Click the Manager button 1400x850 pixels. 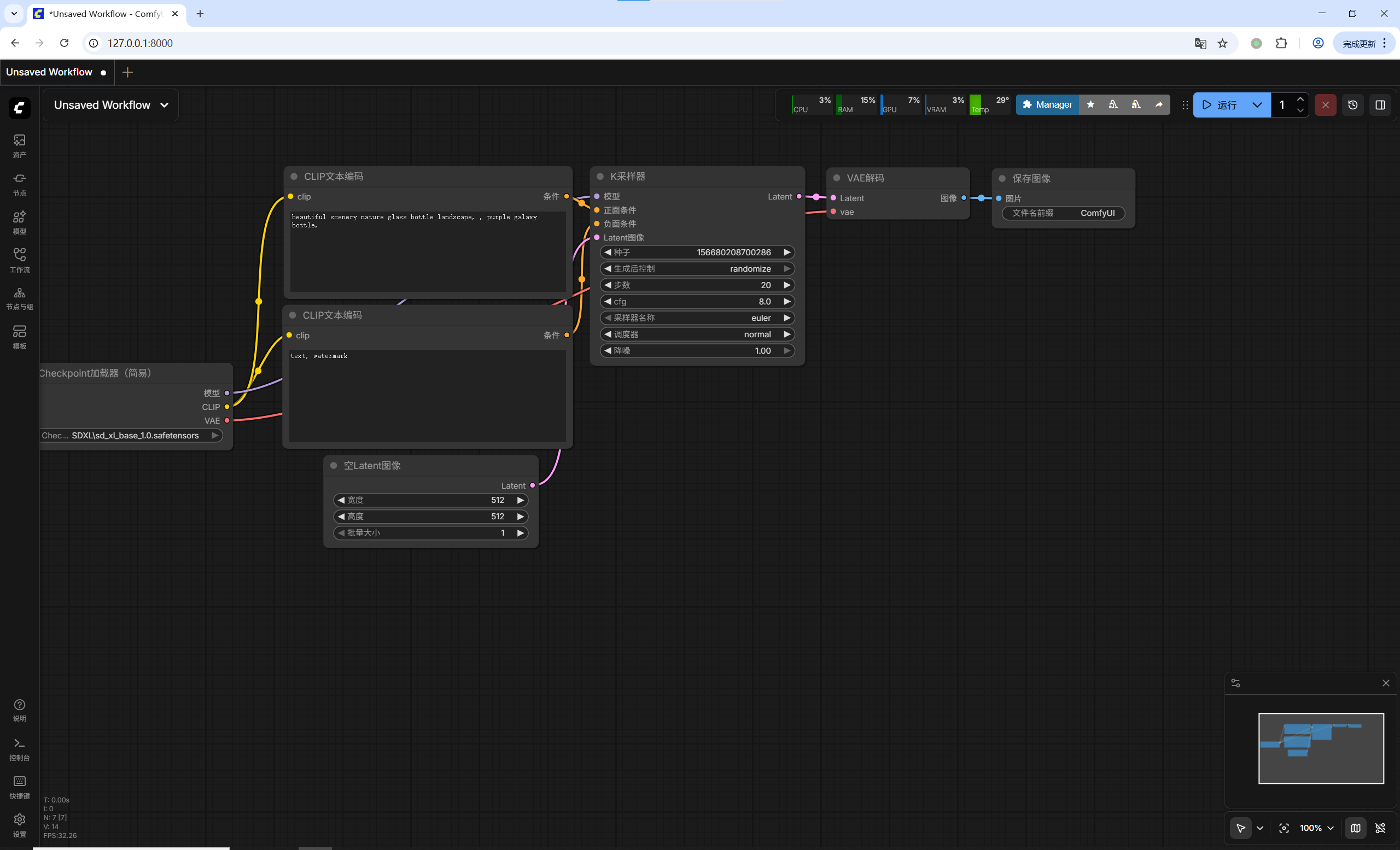[x=1047, y=104]
